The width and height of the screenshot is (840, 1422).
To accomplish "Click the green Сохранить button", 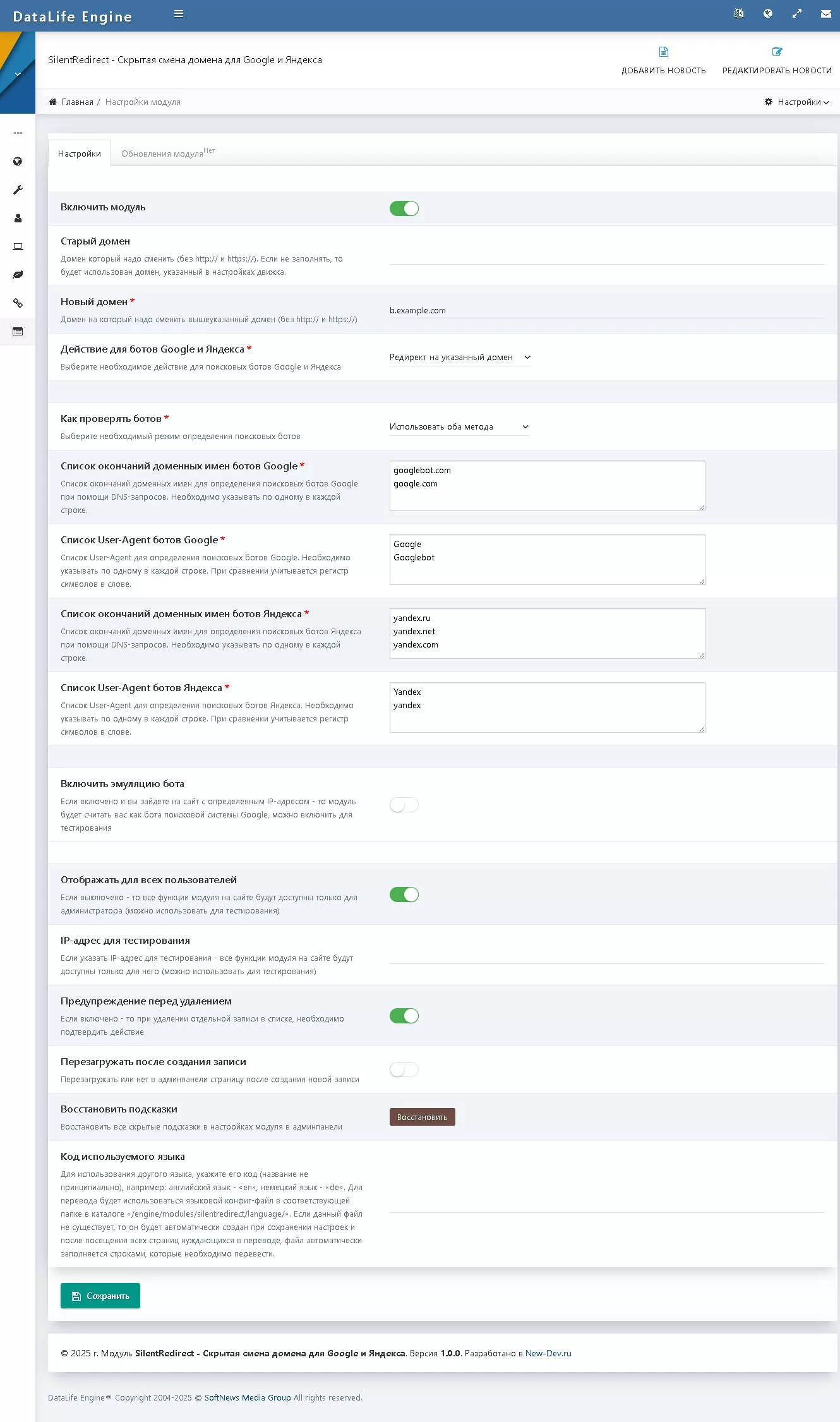I will 100,1296.
